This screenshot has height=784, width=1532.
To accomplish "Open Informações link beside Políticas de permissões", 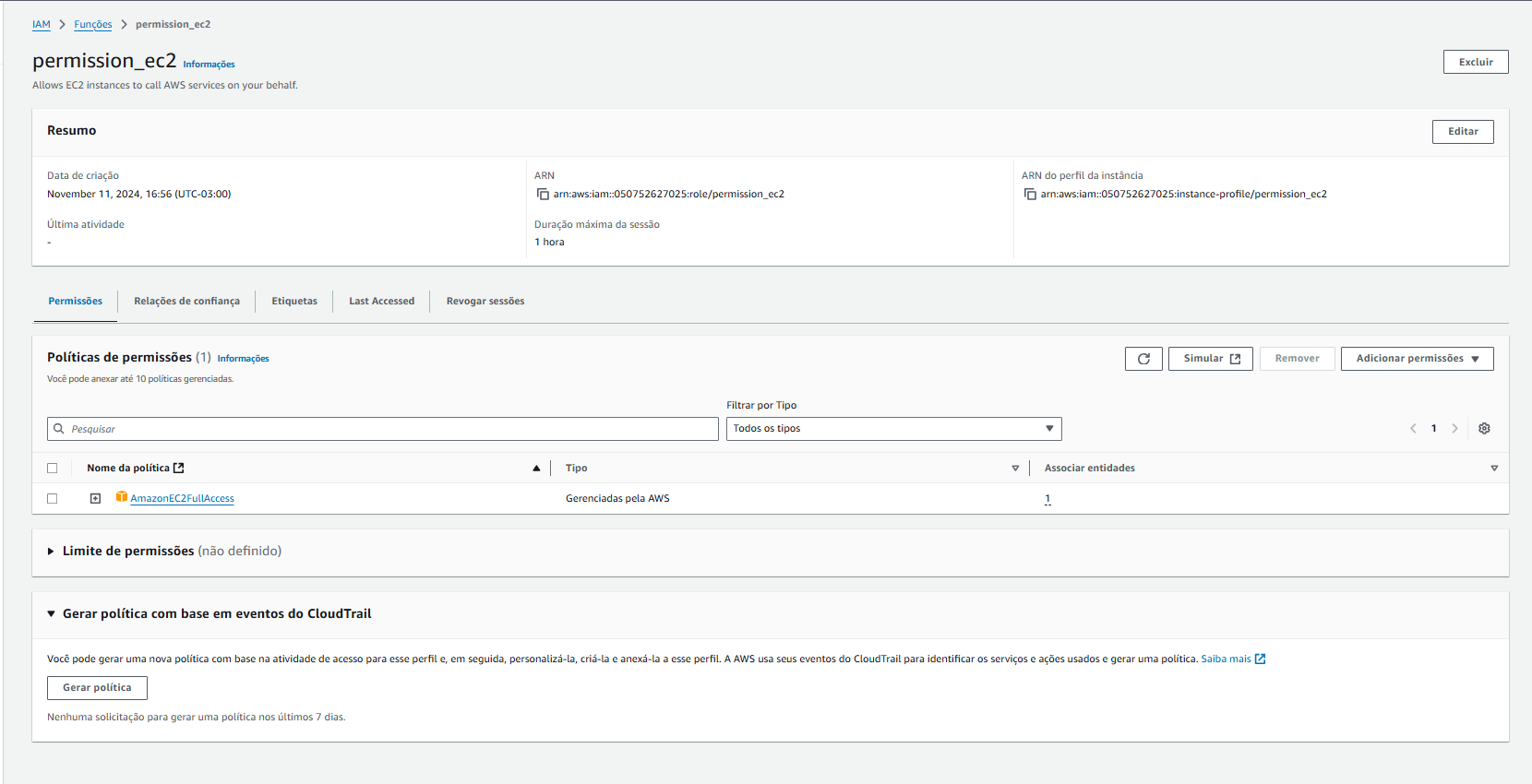I will coord(243,359).
